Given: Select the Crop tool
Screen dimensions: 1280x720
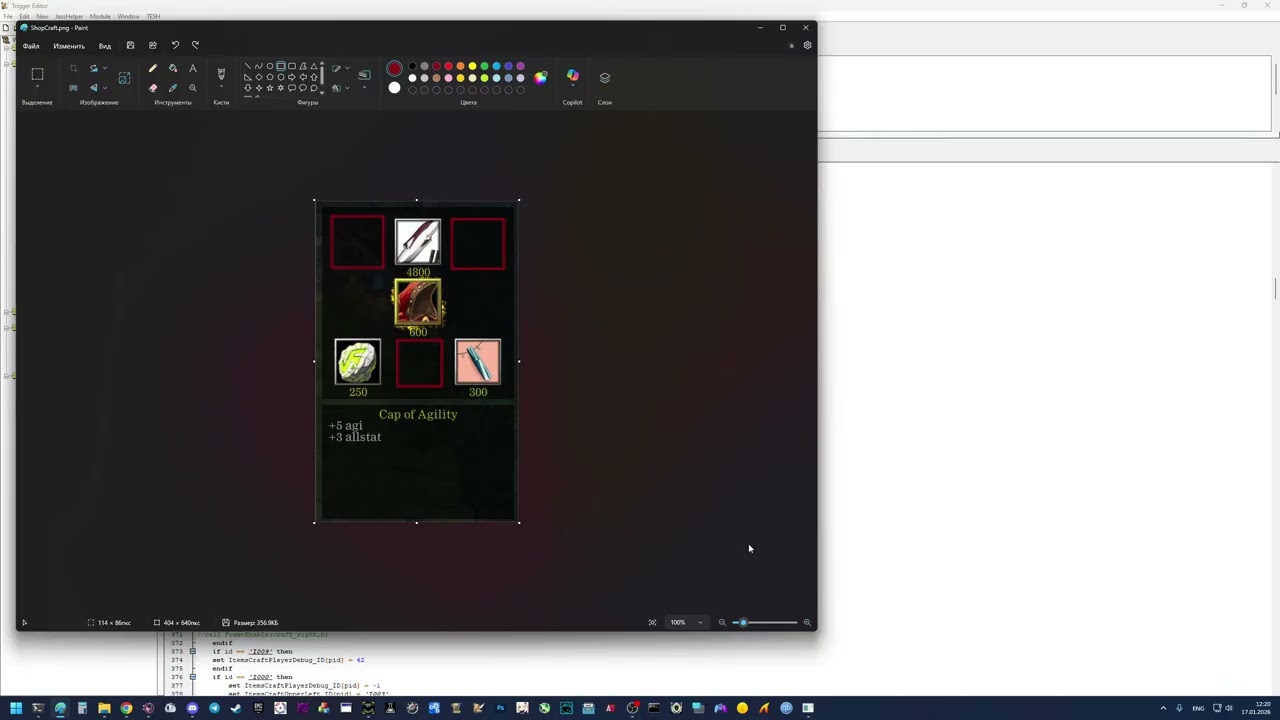Looking at the screenshot, I should coord(73,68).
